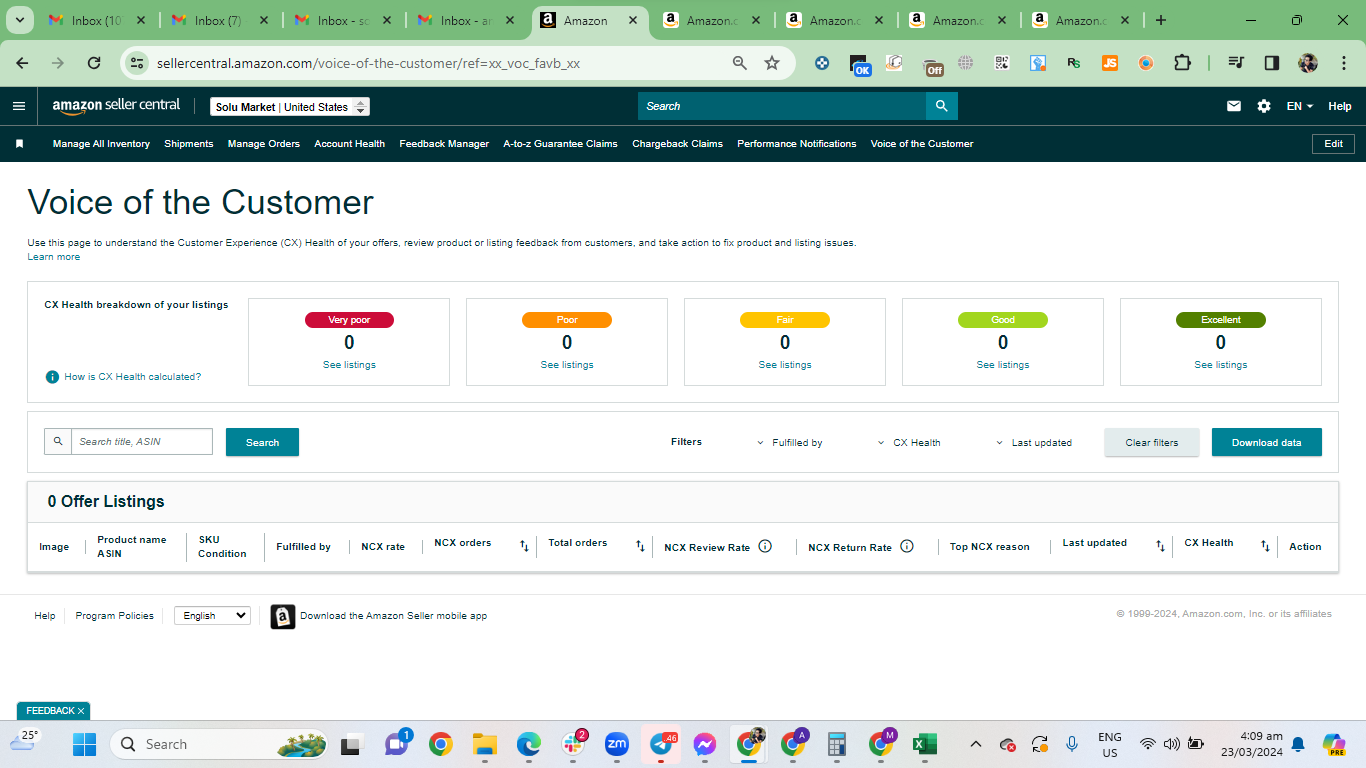Image resolution: width=1366 pixels, height=768 pixels.
Task: Click the Amazon Seller mobile app icon in the footer
Action: (283, 616)
